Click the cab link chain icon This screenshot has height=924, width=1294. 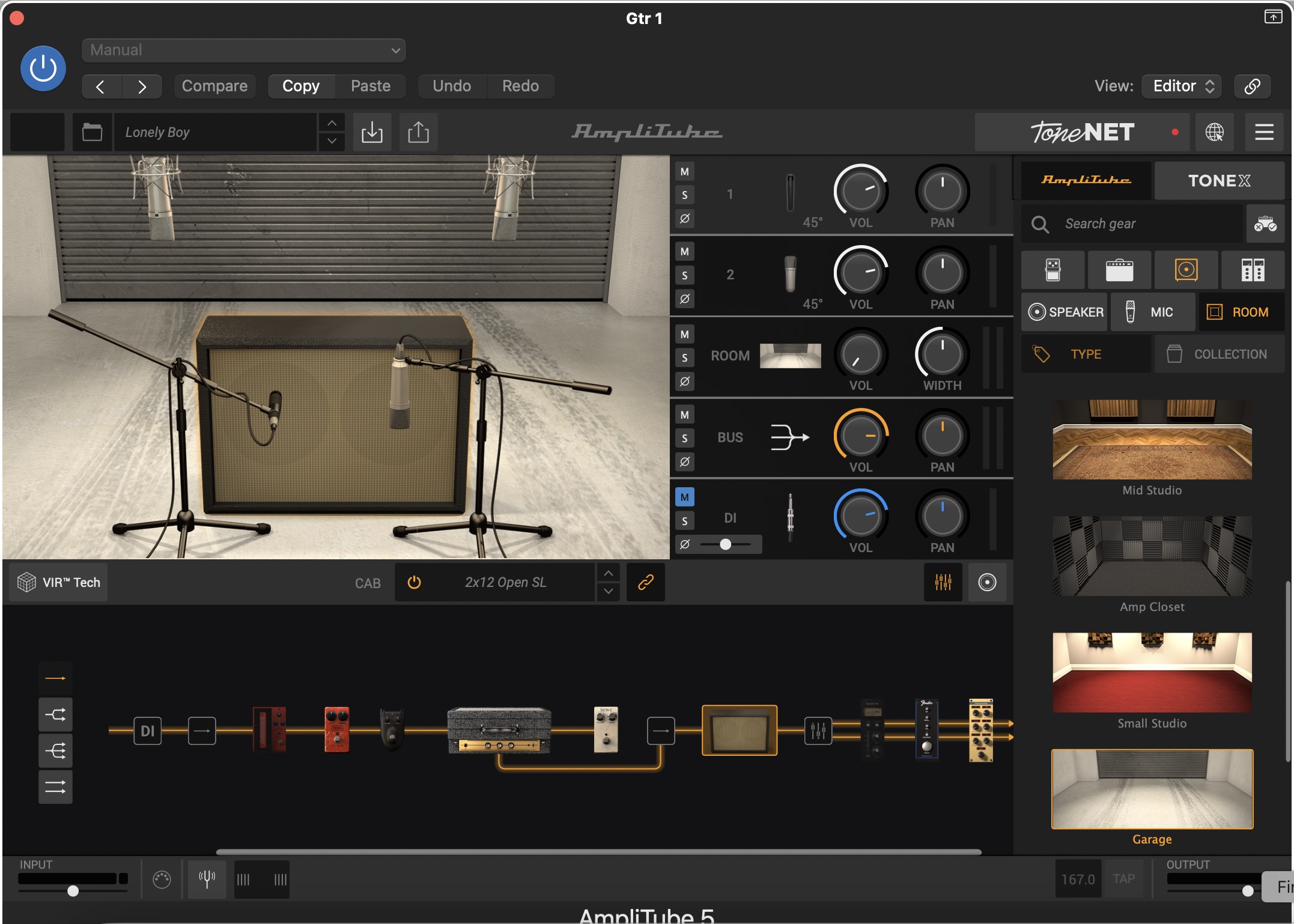(x=645, y=582)
